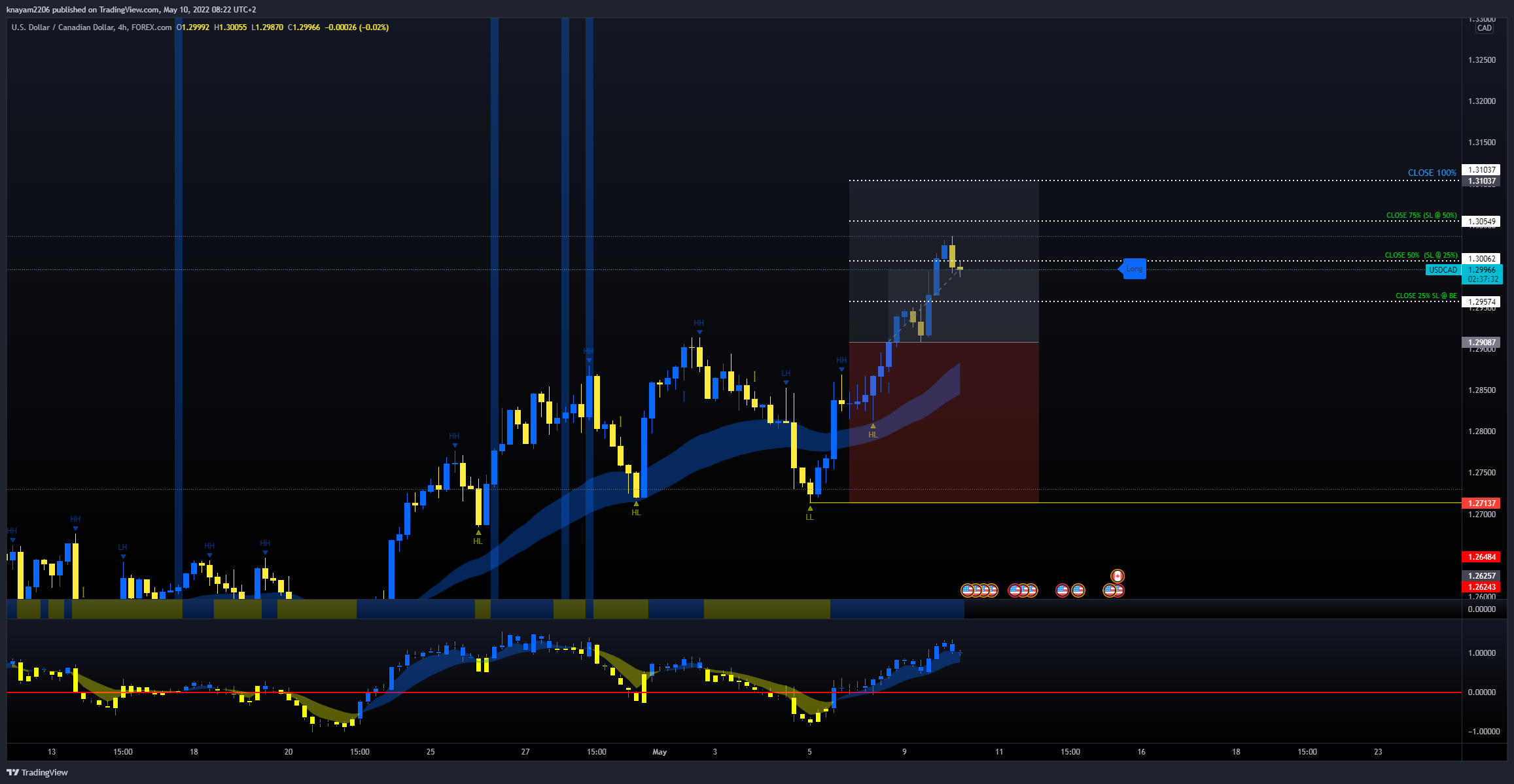Click the 1.00000 oscillator axis label

click(x=1482, y=653)
